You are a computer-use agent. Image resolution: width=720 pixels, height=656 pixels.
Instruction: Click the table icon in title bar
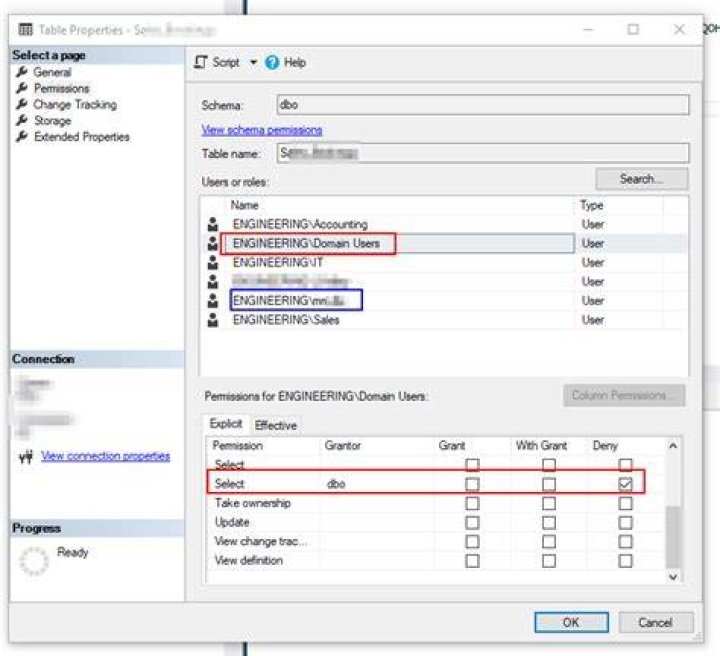(26, 29)
